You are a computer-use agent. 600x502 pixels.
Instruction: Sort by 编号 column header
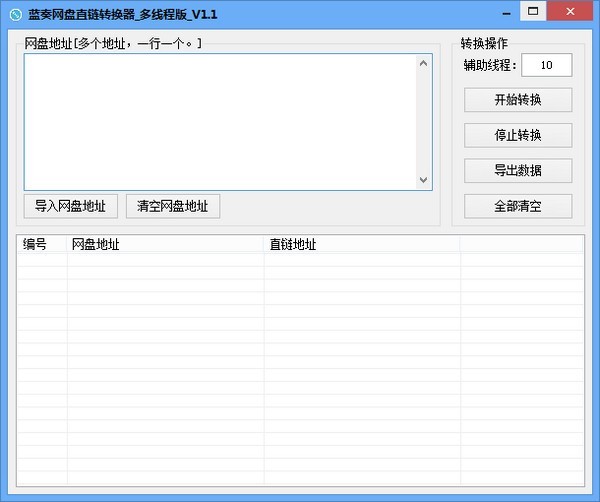(x=42, y=244)
